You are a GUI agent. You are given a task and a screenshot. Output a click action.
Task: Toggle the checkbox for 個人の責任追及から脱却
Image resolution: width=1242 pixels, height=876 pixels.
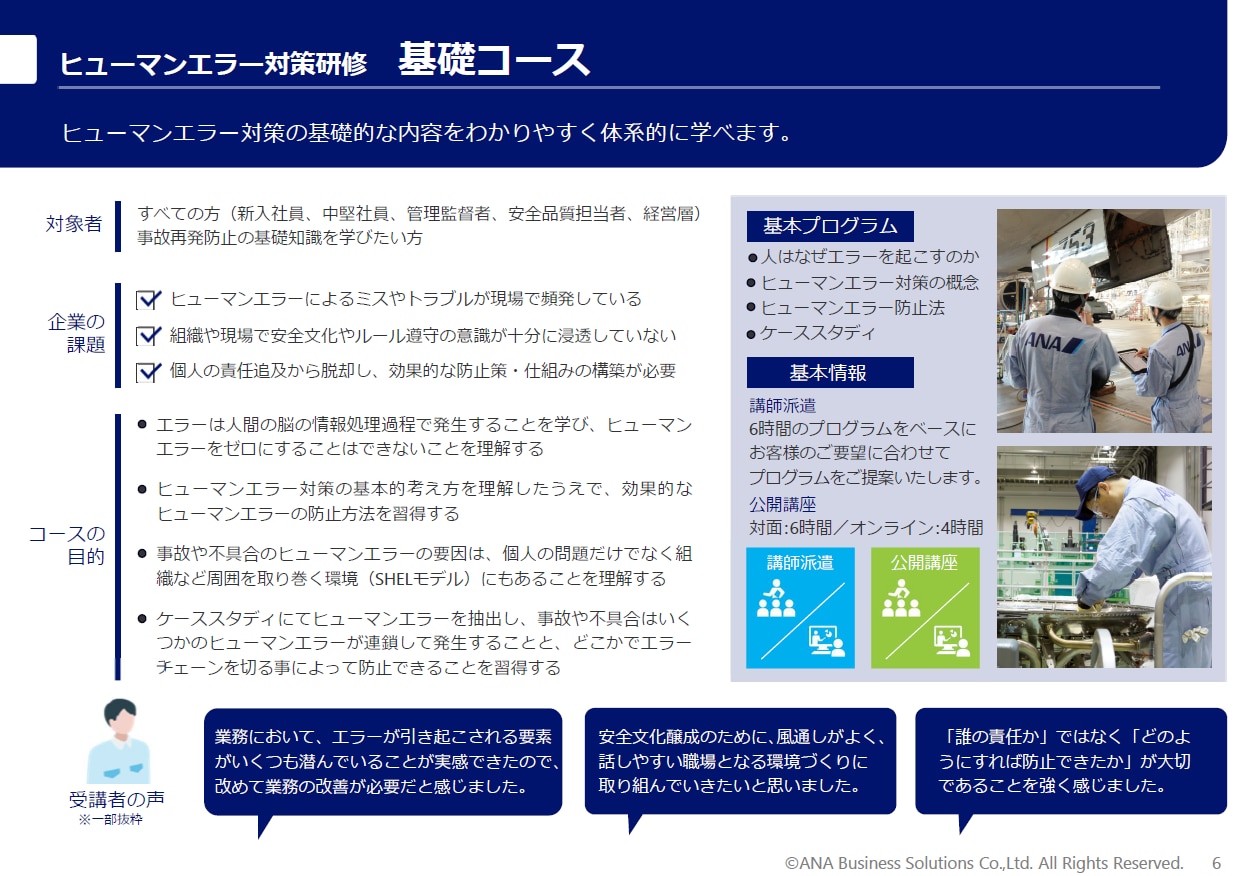pyautogui.click(x=149, y=372)
